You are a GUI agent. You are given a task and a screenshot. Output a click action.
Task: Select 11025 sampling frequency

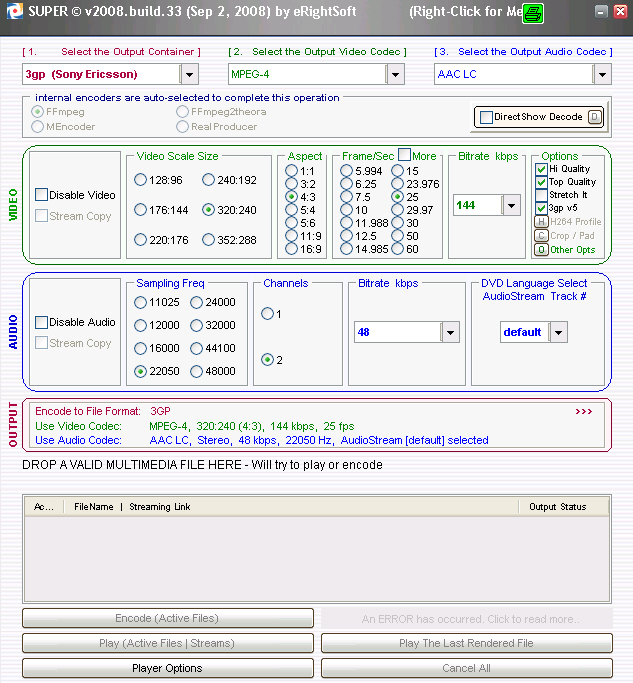140,302
